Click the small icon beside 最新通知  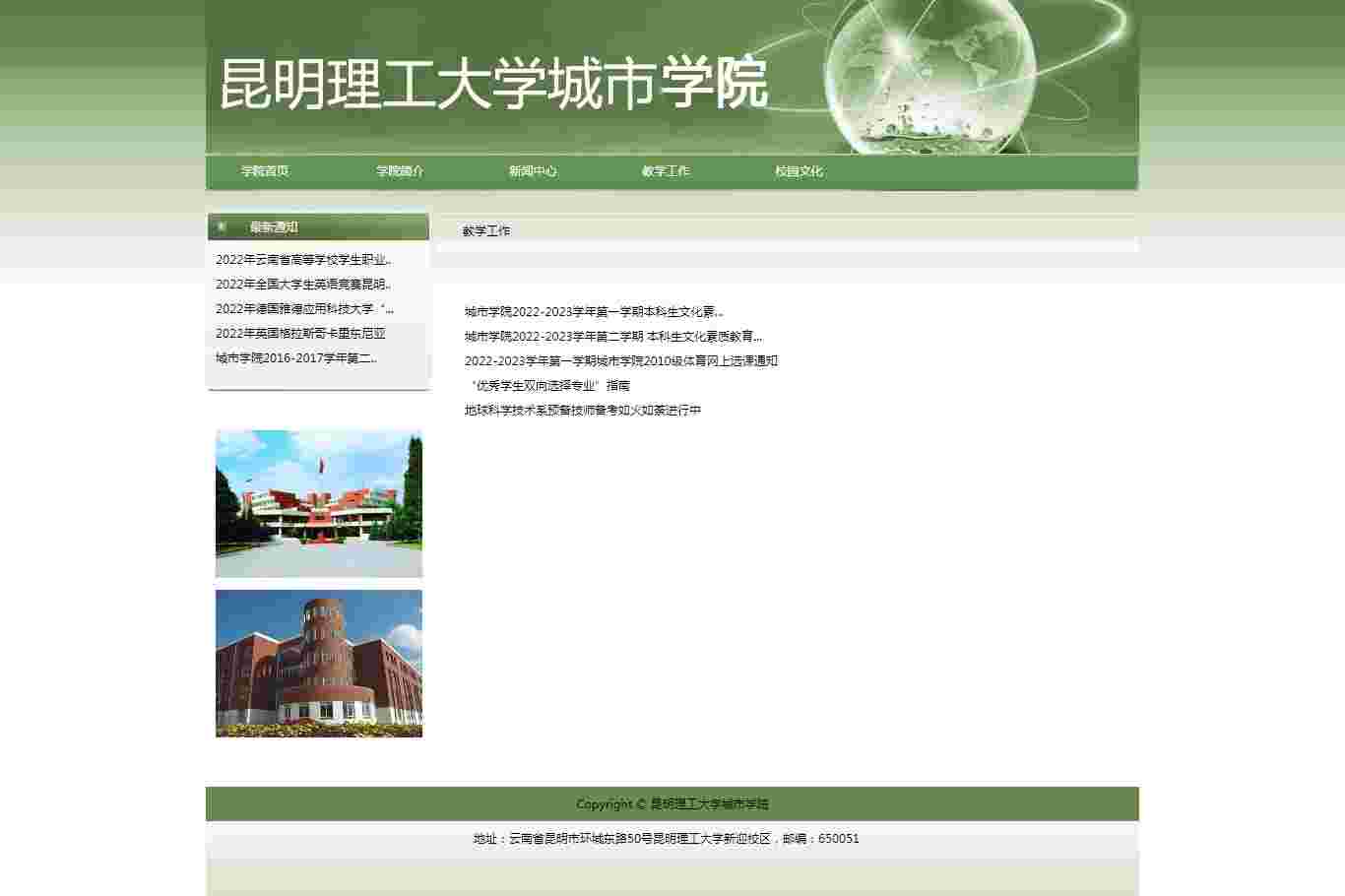tap(222, 227)
